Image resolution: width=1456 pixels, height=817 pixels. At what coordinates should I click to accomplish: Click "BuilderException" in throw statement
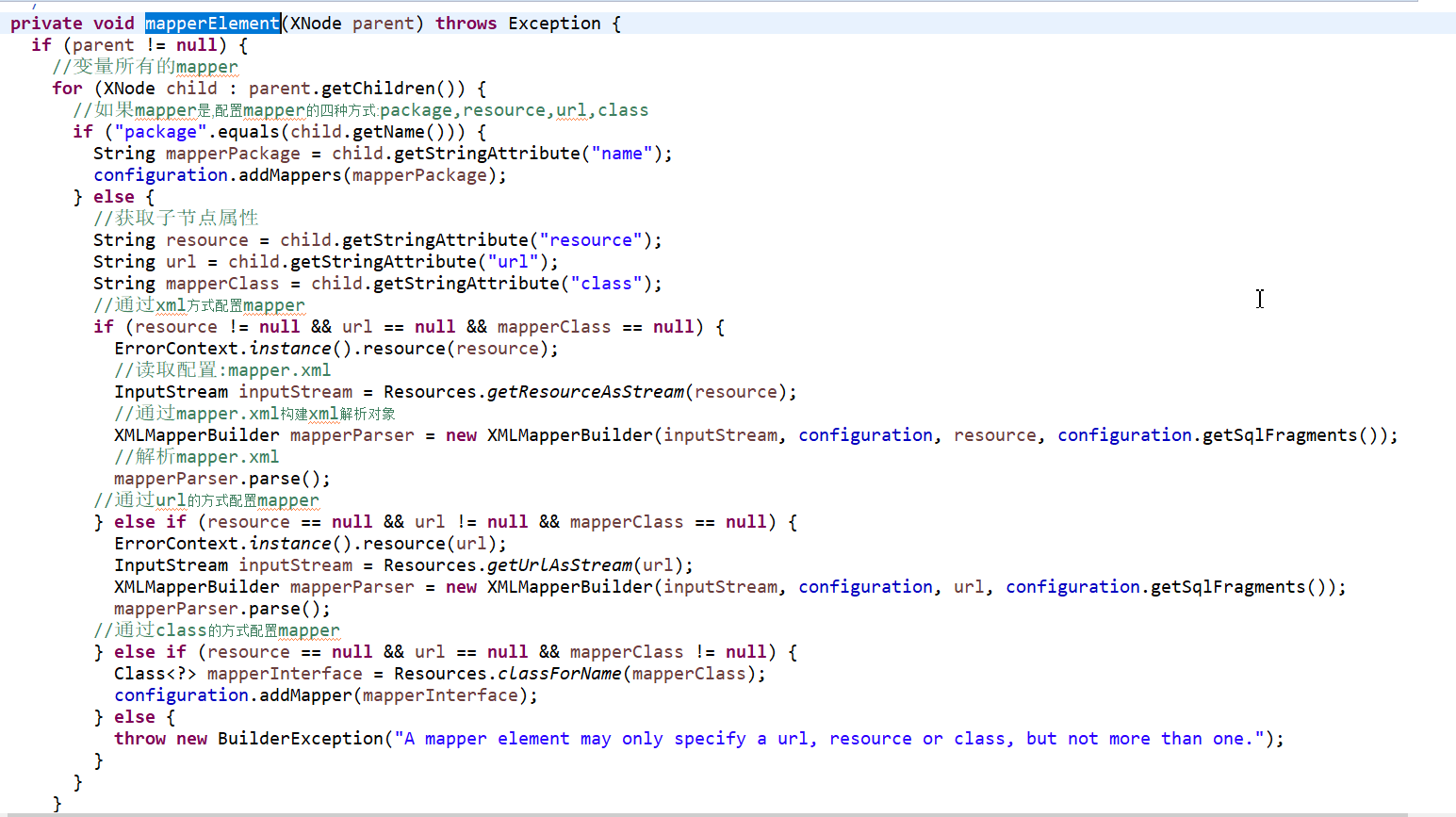pos(301,739)
